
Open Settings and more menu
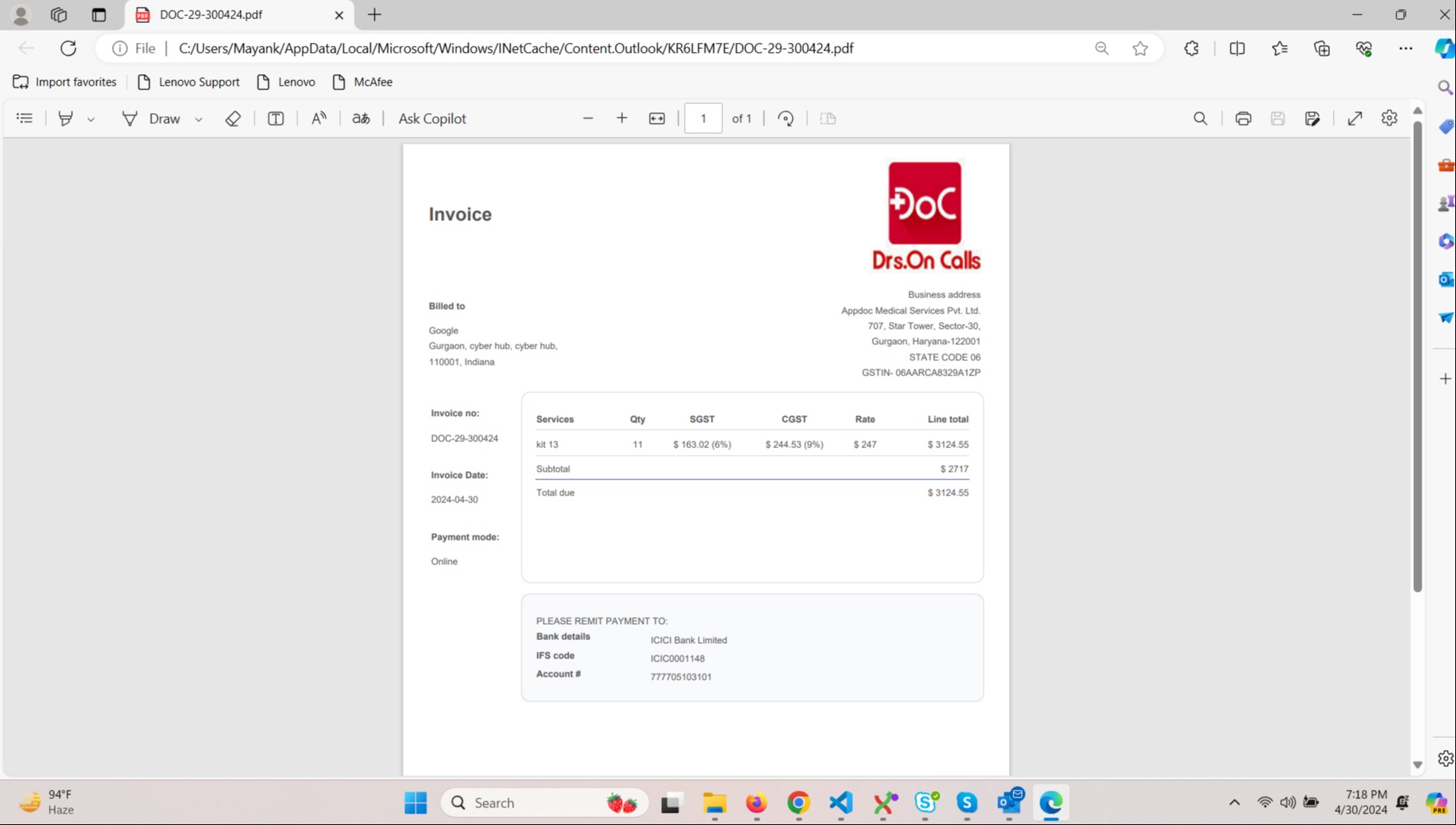tap(1406, 48)
